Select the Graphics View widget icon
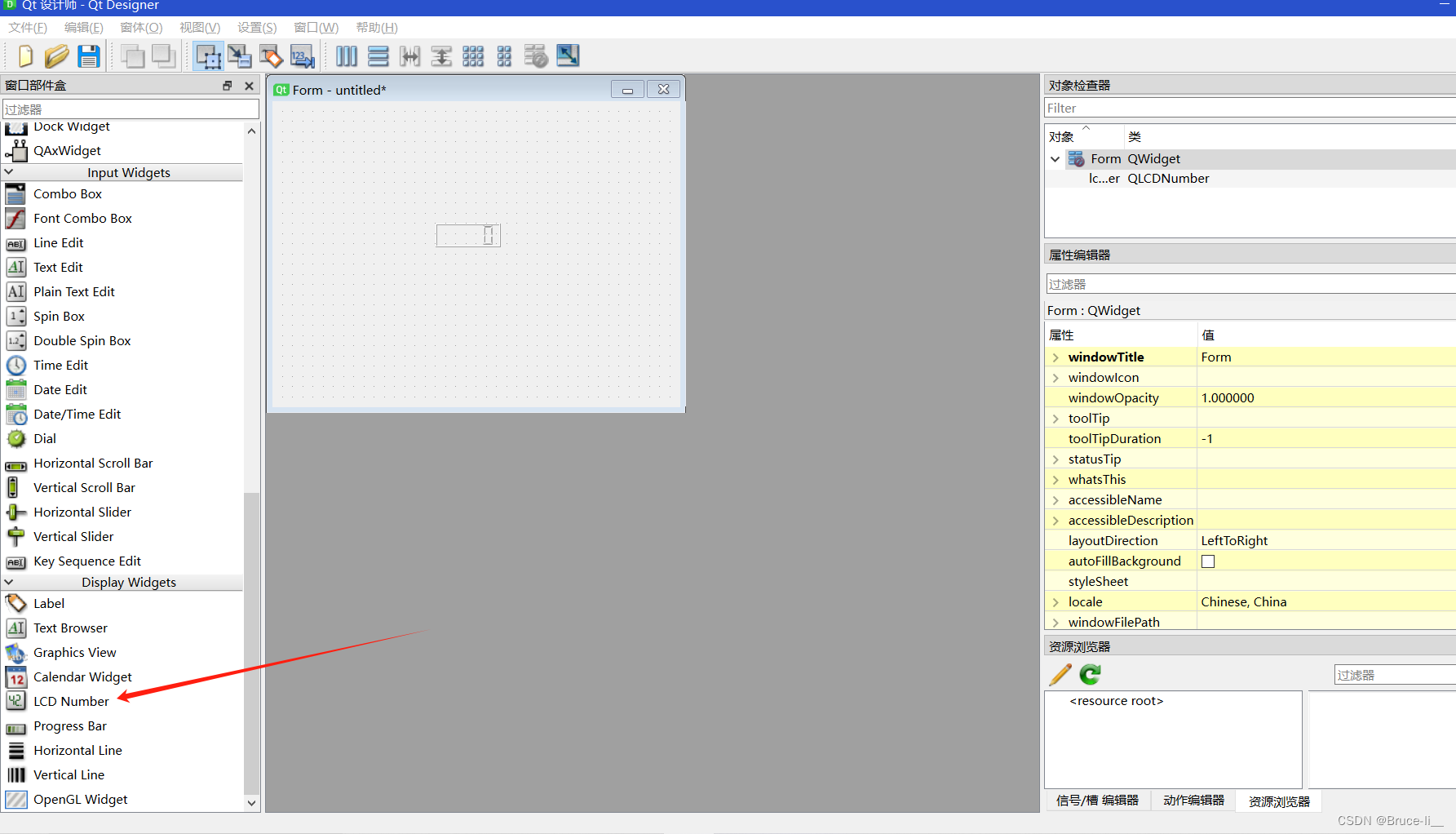This screenshot has height=834, width=1456. (x=16, y=653)
